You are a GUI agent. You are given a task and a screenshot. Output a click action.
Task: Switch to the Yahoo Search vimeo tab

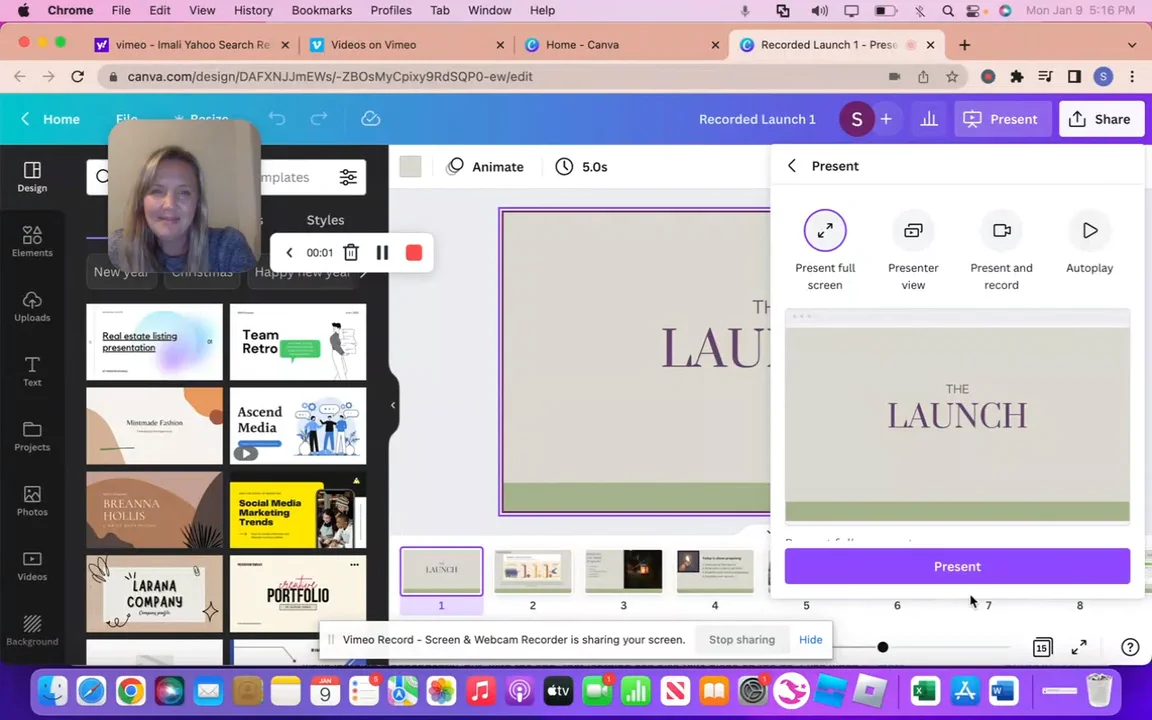coord(191,45)
